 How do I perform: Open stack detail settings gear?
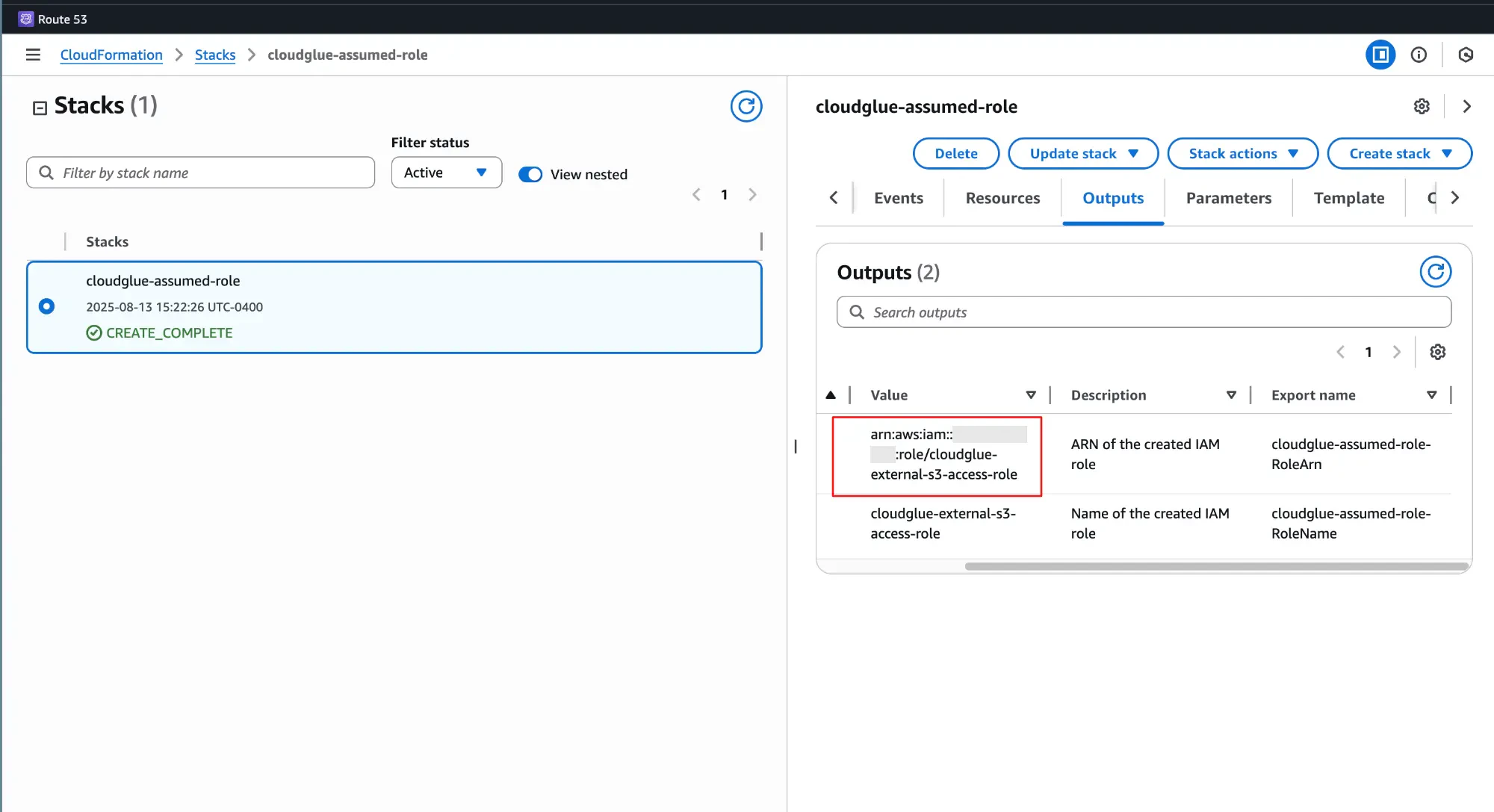tap(1422, 106)
